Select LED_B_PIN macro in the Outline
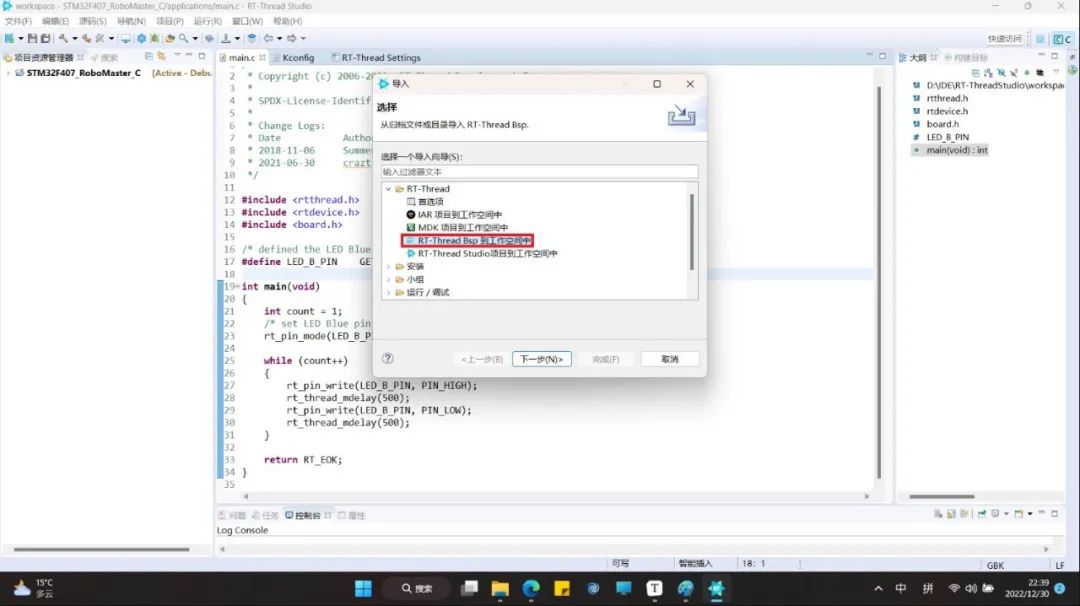Screen dimensions: 1080x606 point(947,137)
